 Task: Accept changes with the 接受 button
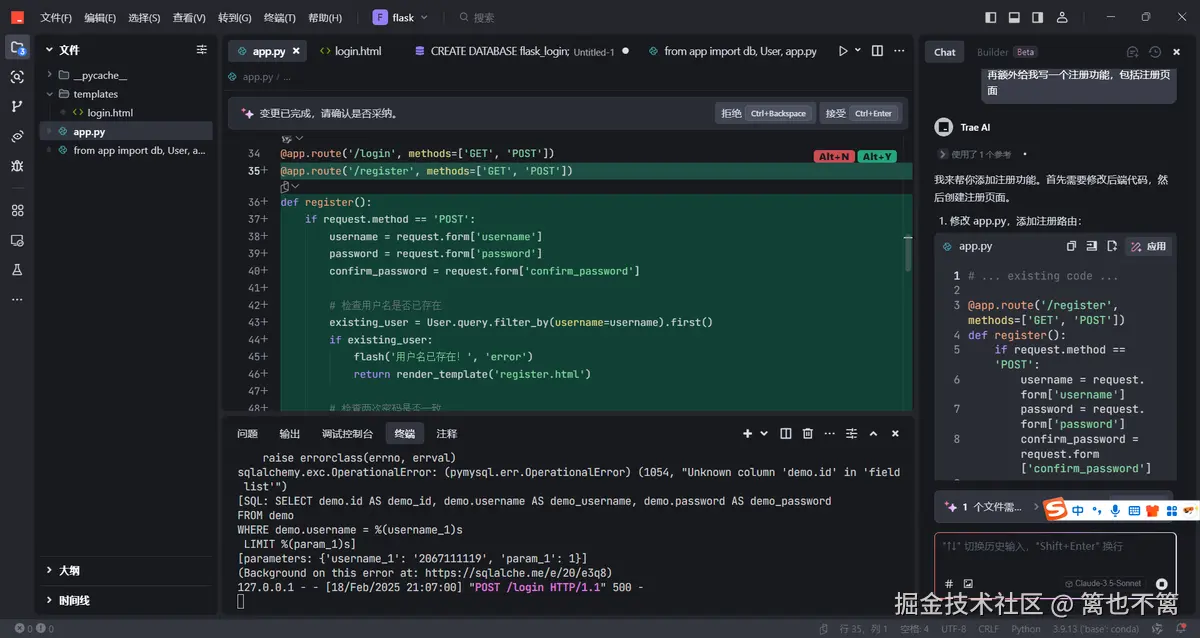point(861,113)
